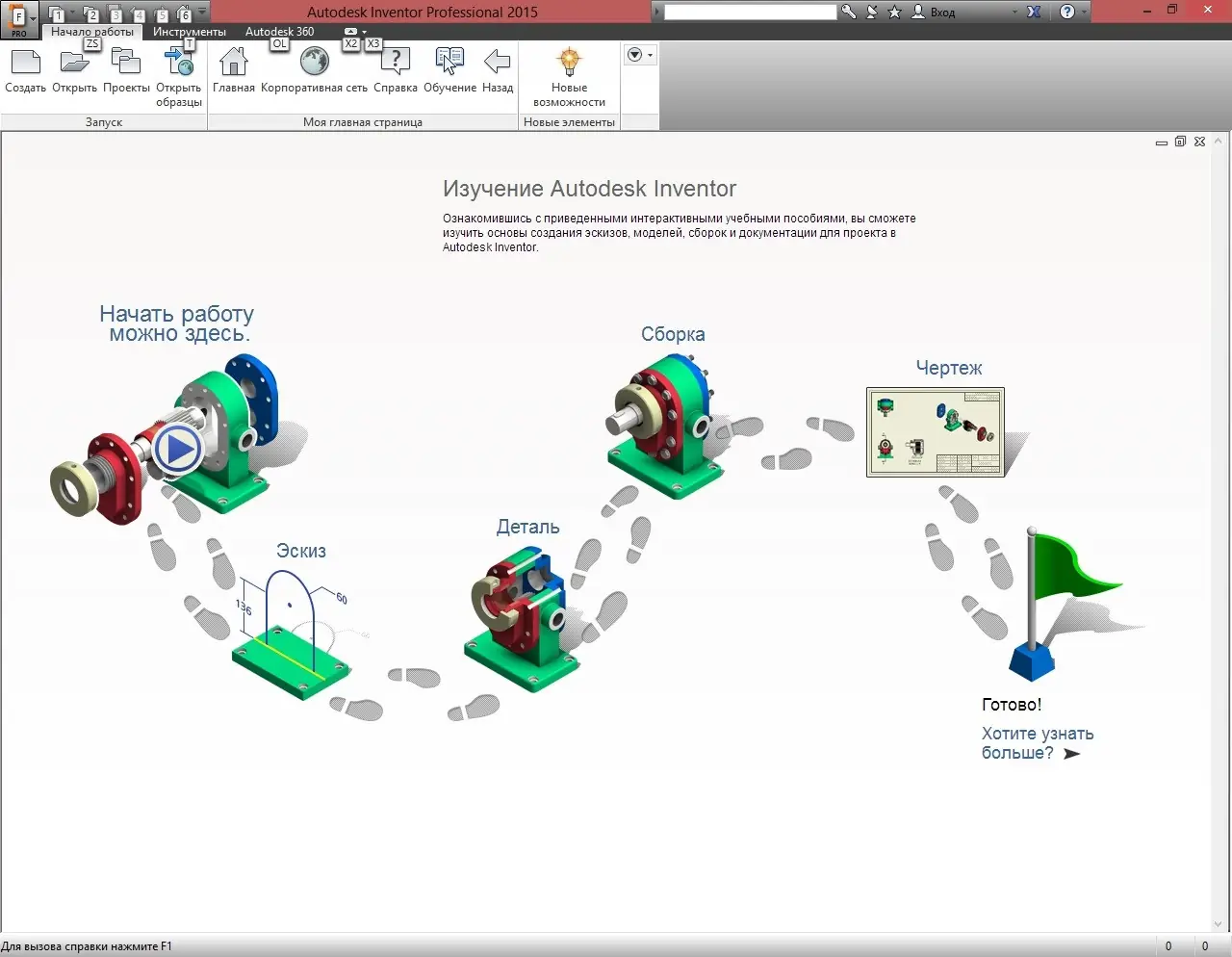1232x957 pixels.
Task: Click the drawing sheet tutorial thumbnail
Action: pos(936,432)
